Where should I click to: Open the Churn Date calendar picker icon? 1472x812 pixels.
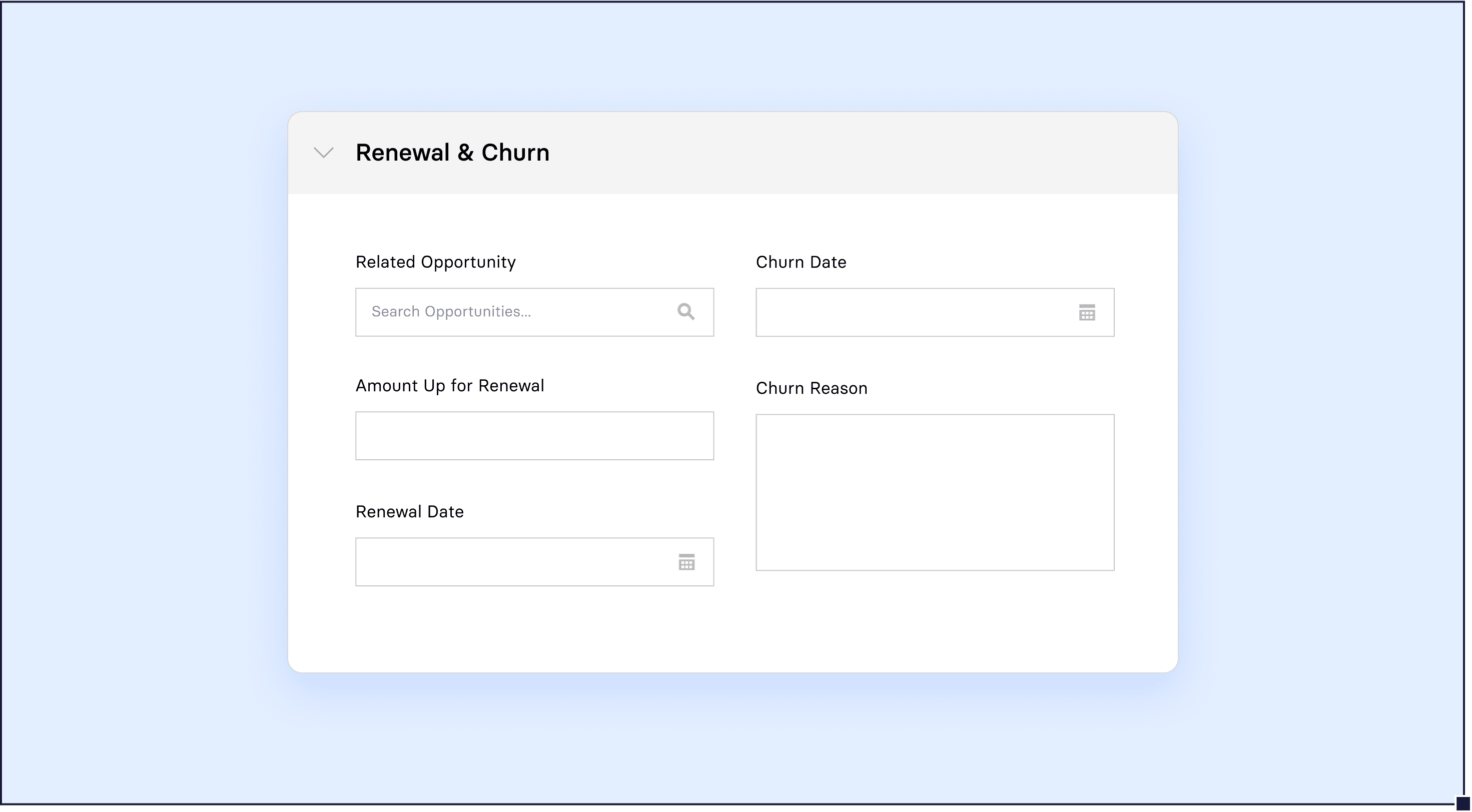(x=1087, y=313)
